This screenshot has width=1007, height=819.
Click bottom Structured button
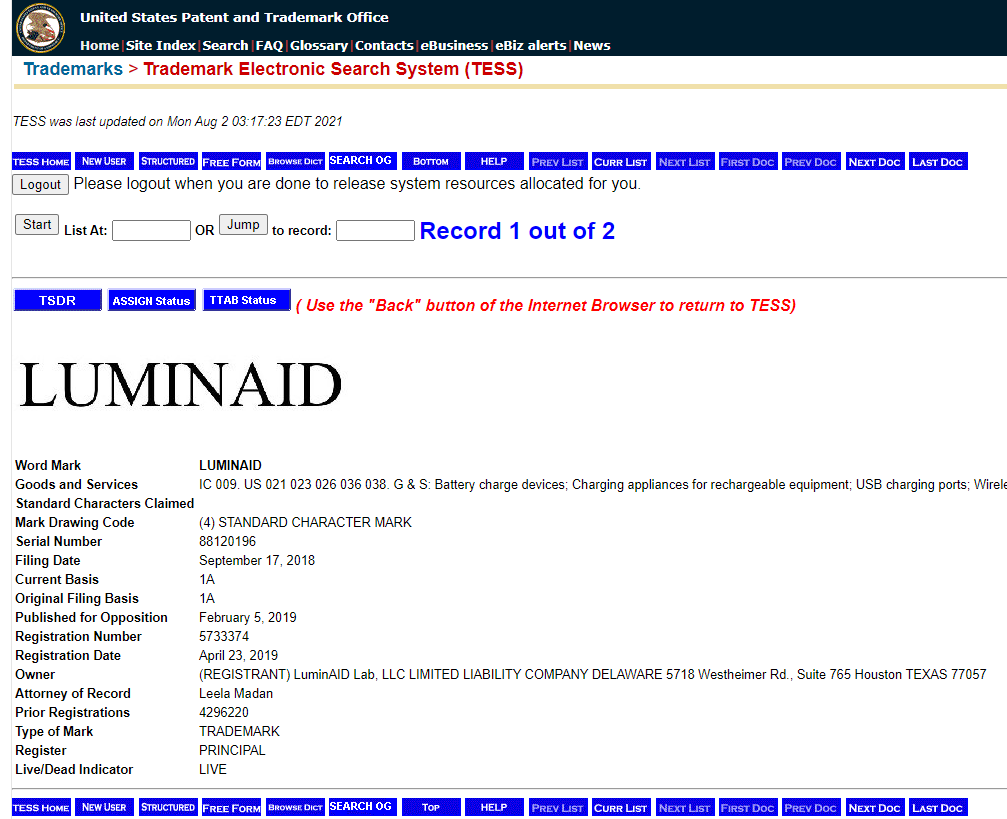[168, 807]
